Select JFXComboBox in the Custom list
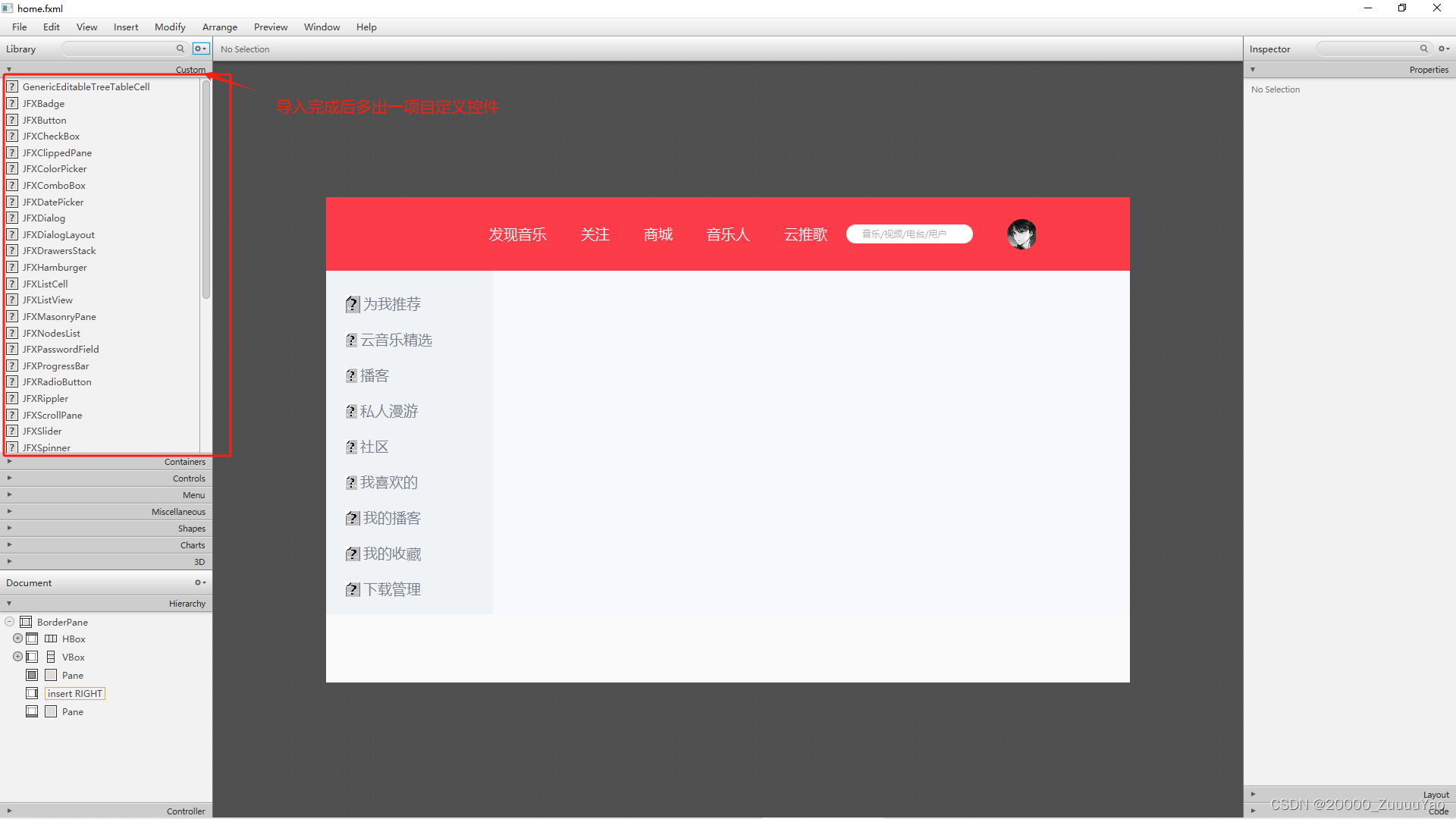 click(54, 186)
